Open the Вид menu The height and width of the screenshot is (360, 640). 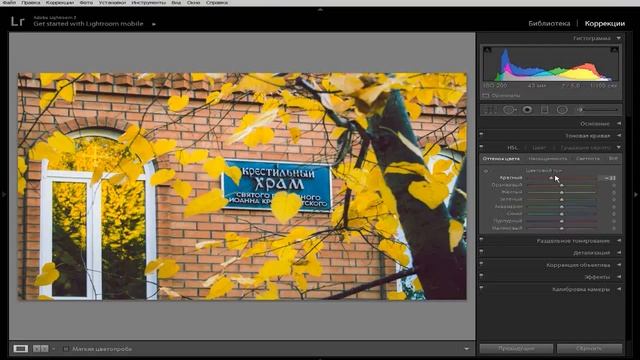click(176, 2)
